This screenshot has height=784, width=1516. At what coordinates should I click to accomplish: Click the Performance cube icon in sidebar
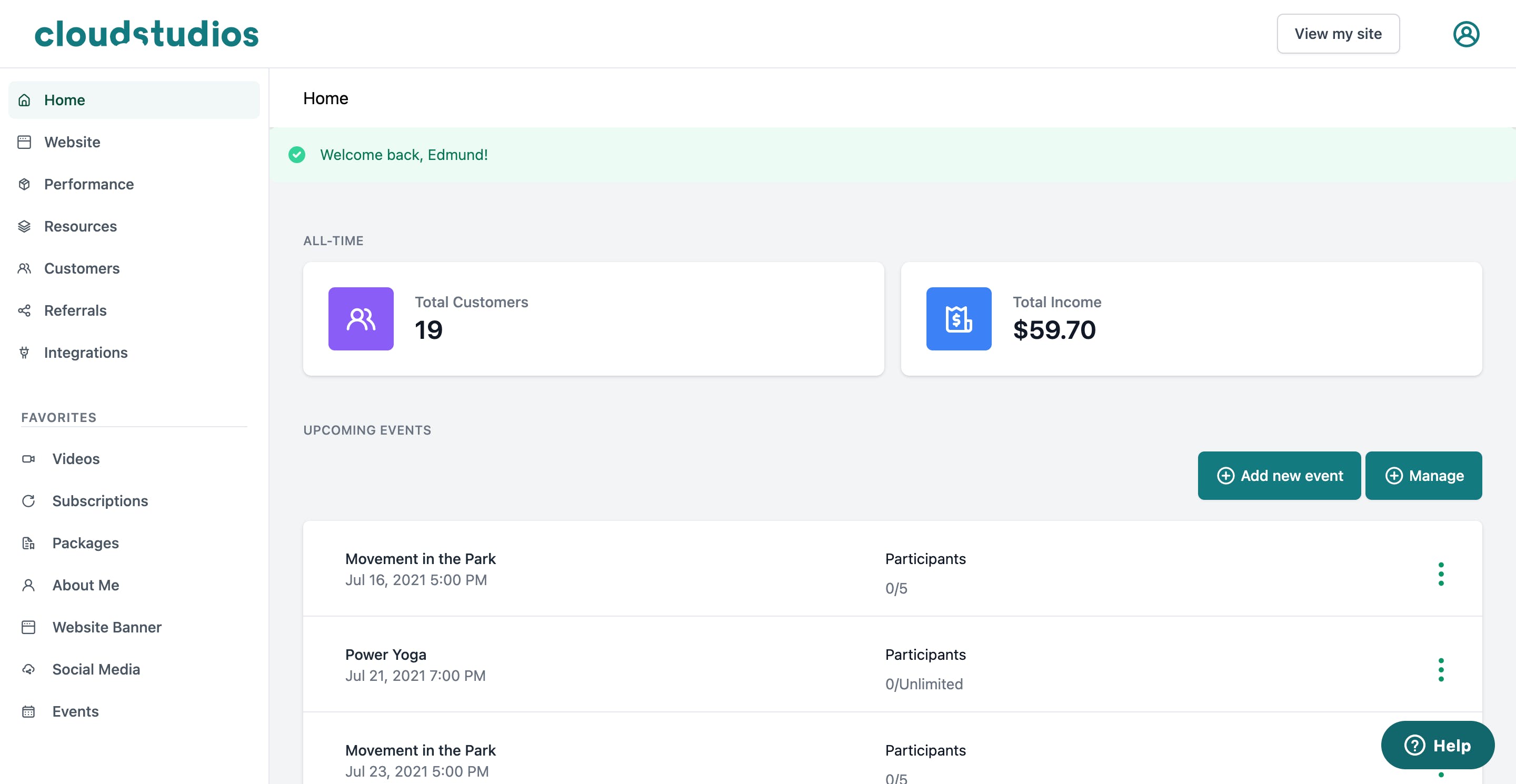[24, 184]
